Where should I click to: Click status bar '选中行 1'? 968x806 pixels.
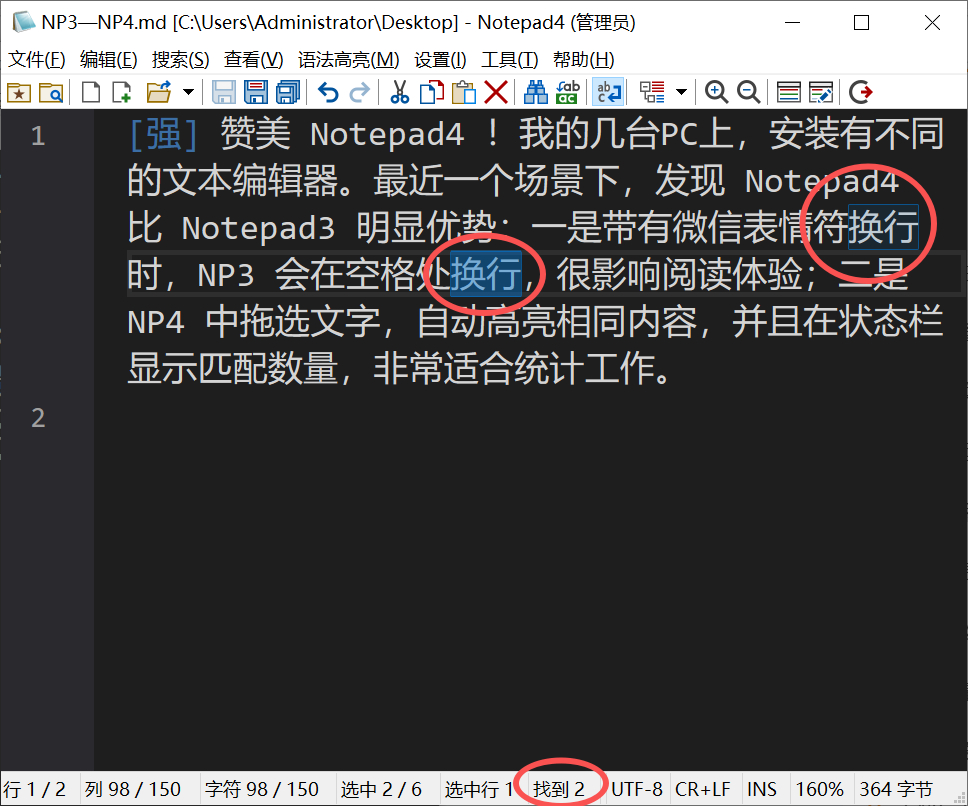click(x=478, y=789)
